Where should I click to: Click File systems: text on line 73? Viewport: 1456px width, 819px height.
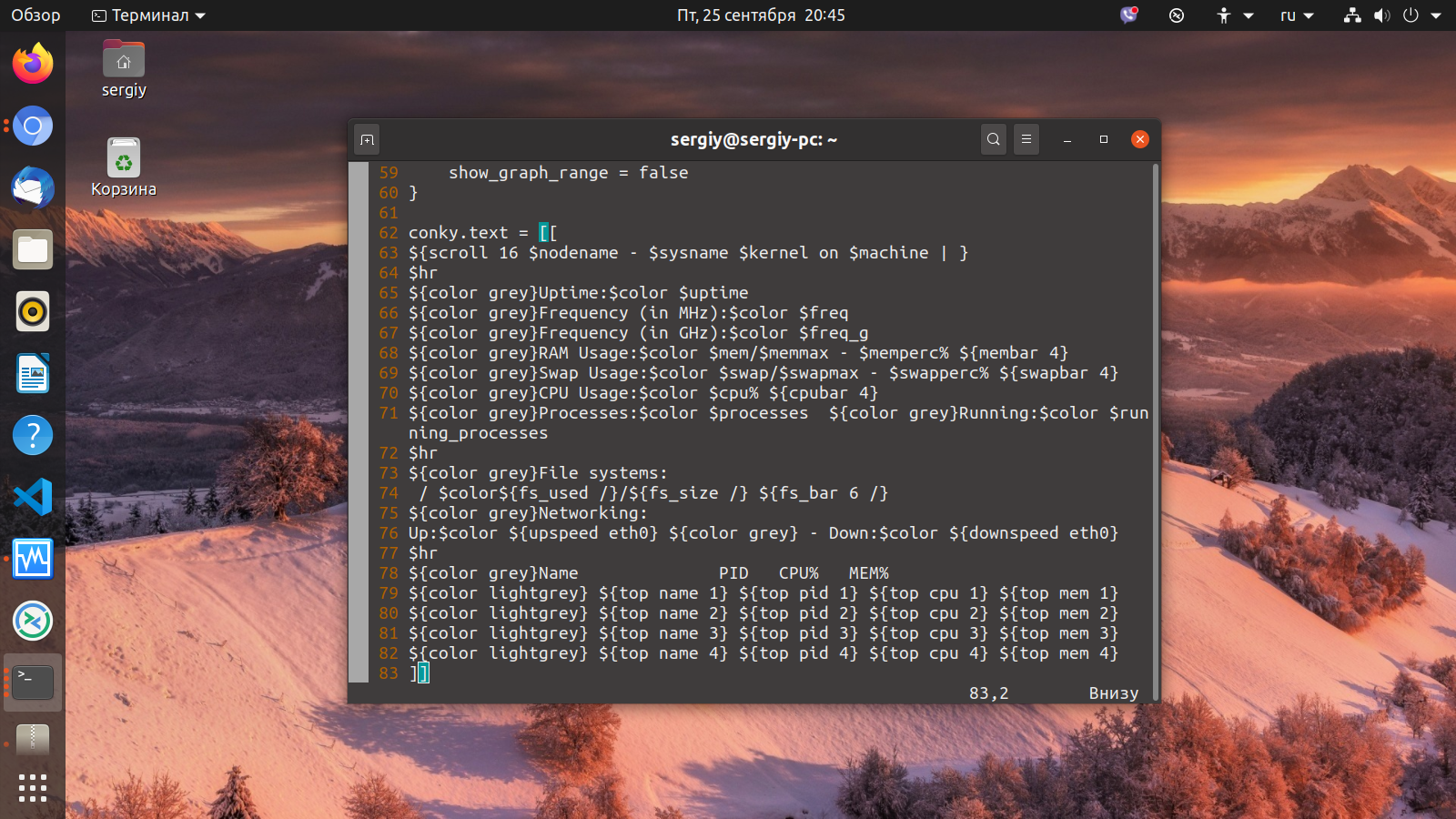[603, 473]
